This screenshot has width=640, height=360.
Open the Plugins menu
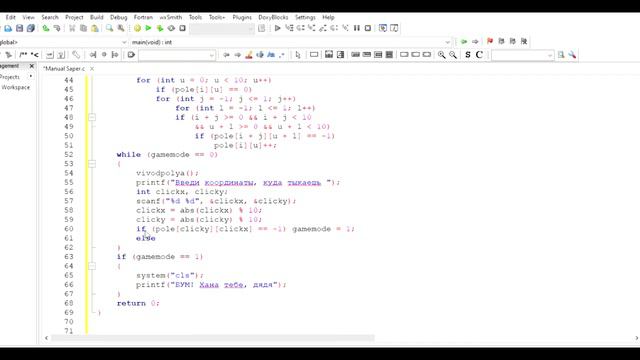point(242,17)
